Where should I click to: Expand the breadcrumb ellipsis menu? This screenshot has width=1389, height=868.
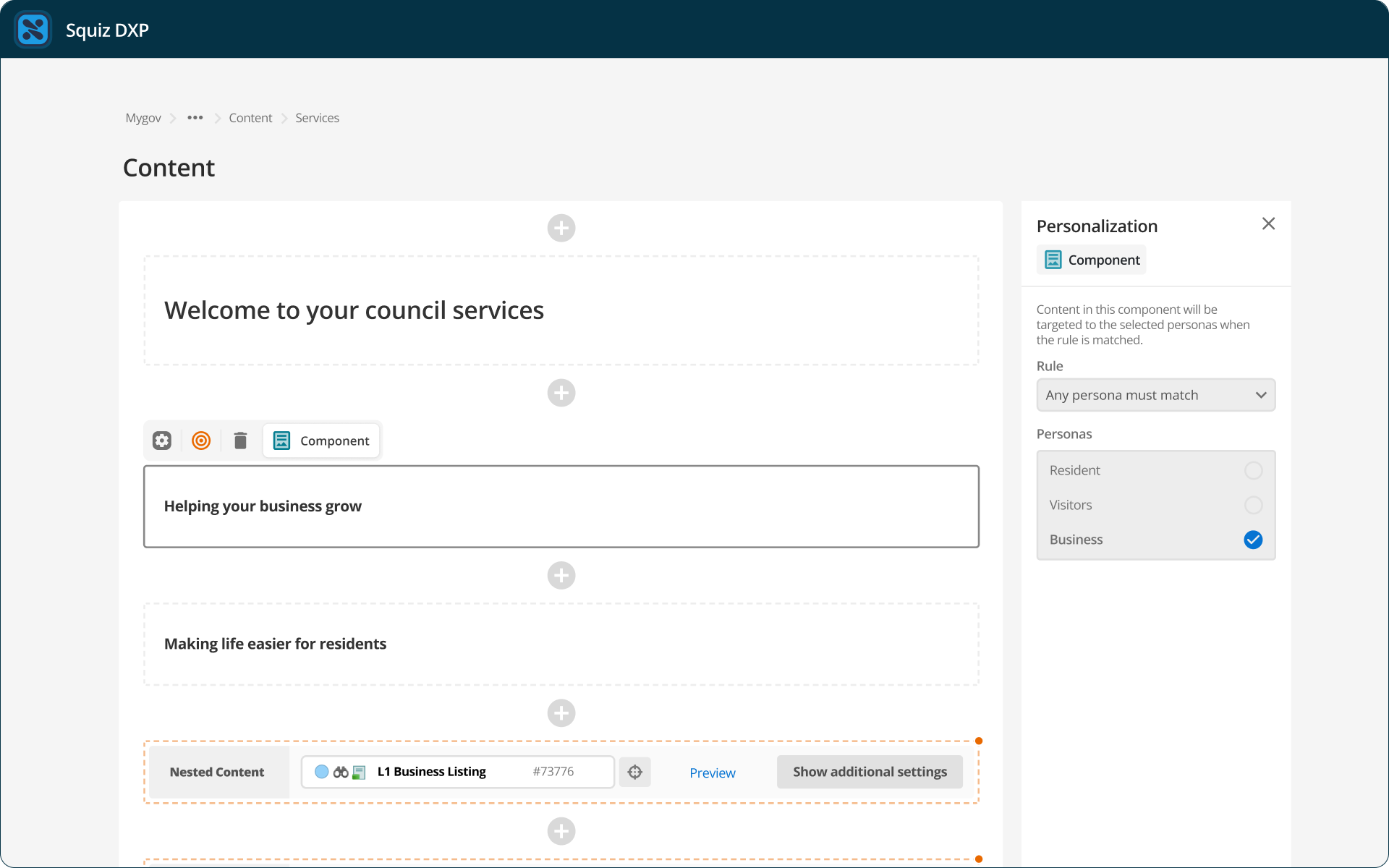point(195,118)
